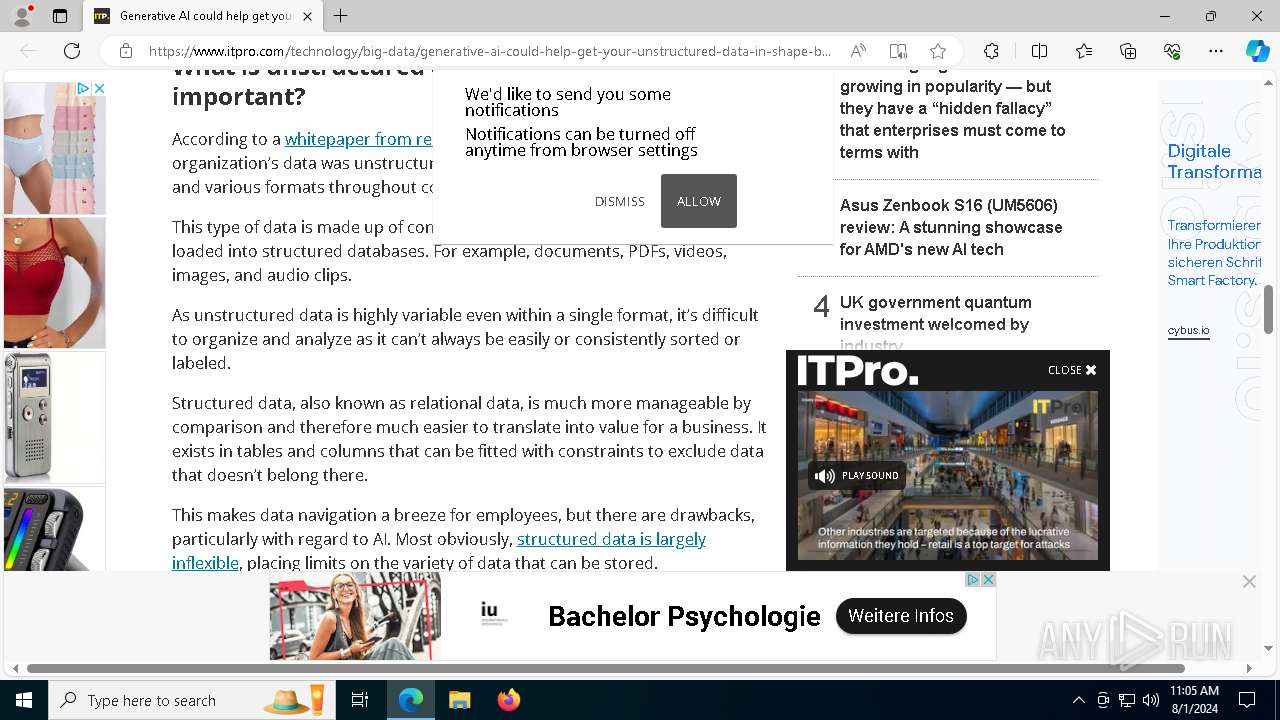1280x720 pixels.
Task: Open notification center icon
Action: tap(1247, 700)
